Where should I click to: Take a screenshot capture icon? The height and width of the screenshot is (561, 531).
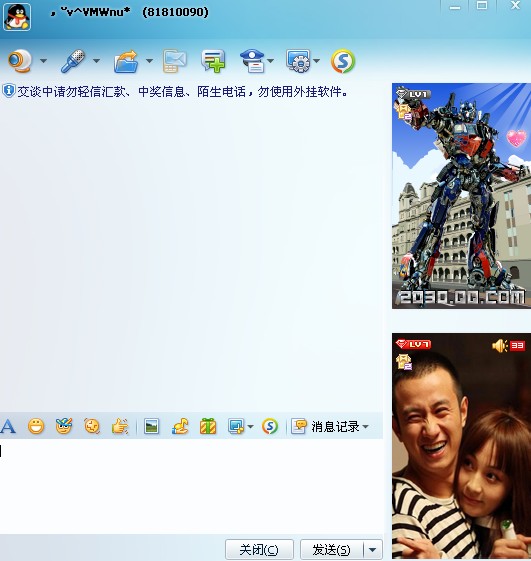(236, 426)
